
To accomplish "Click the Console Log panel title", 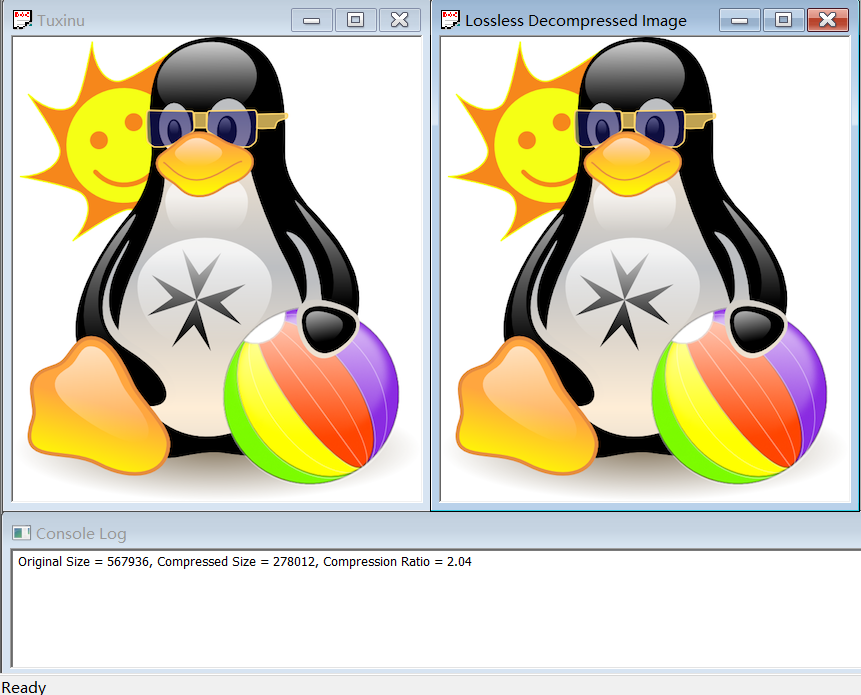I will [81, 534].
